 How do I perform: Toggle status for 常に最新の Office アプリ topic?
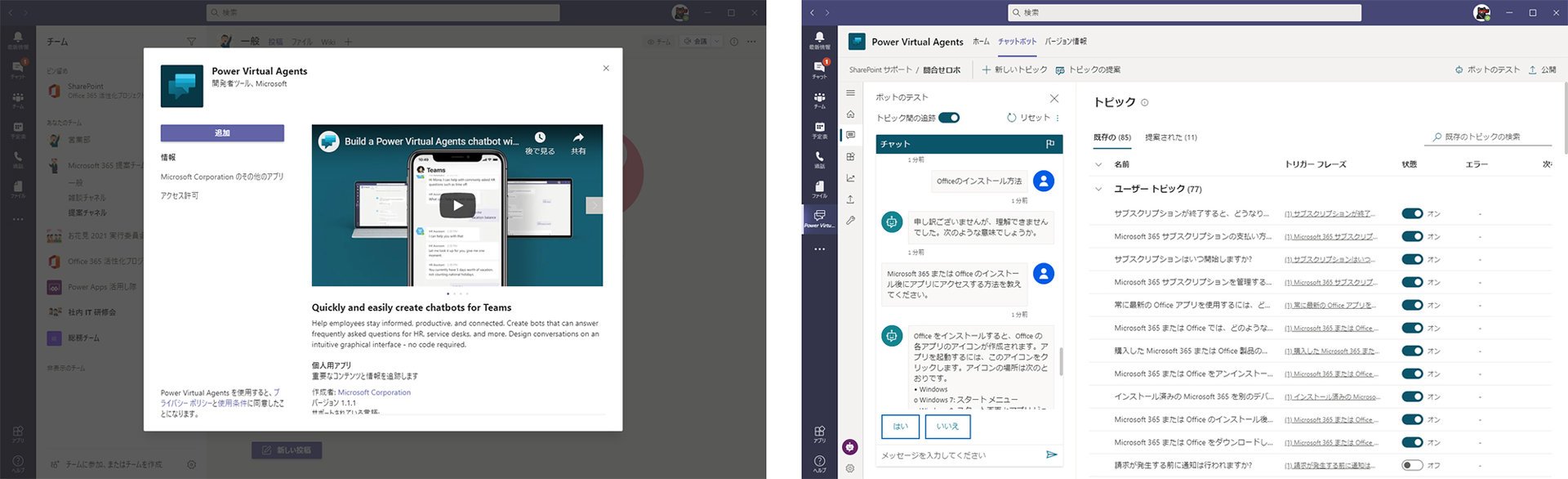[x=1412, y=305]
